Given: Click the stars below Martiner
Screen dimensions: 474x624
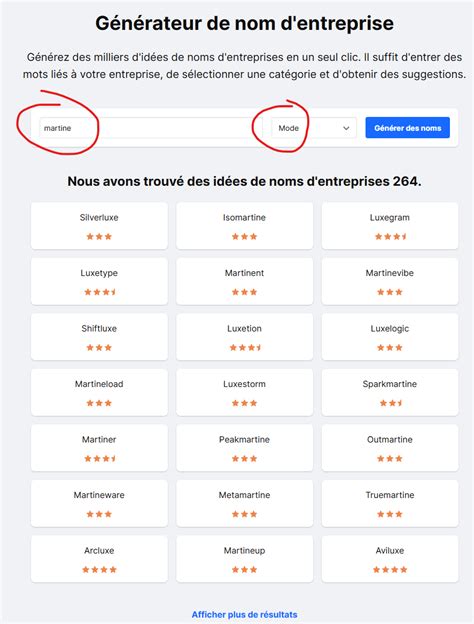Looking at the screenshot, I should 100,458.
